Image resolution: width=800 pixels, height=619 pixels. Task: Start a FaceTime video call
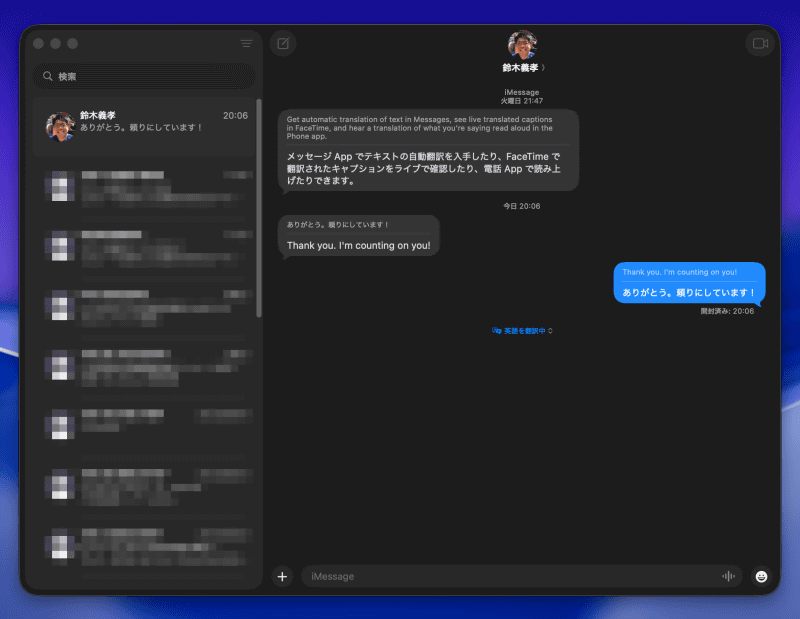761,44
